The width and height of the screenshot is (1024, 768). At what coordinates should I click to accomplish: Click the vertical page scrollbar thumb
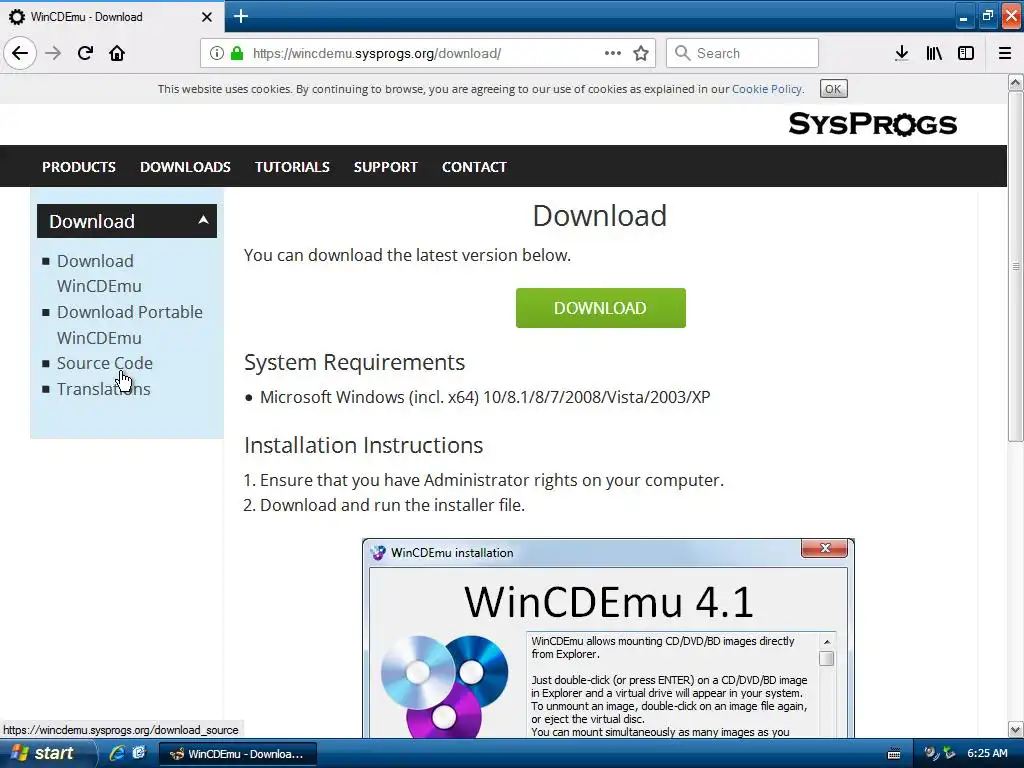point(1016,266)
